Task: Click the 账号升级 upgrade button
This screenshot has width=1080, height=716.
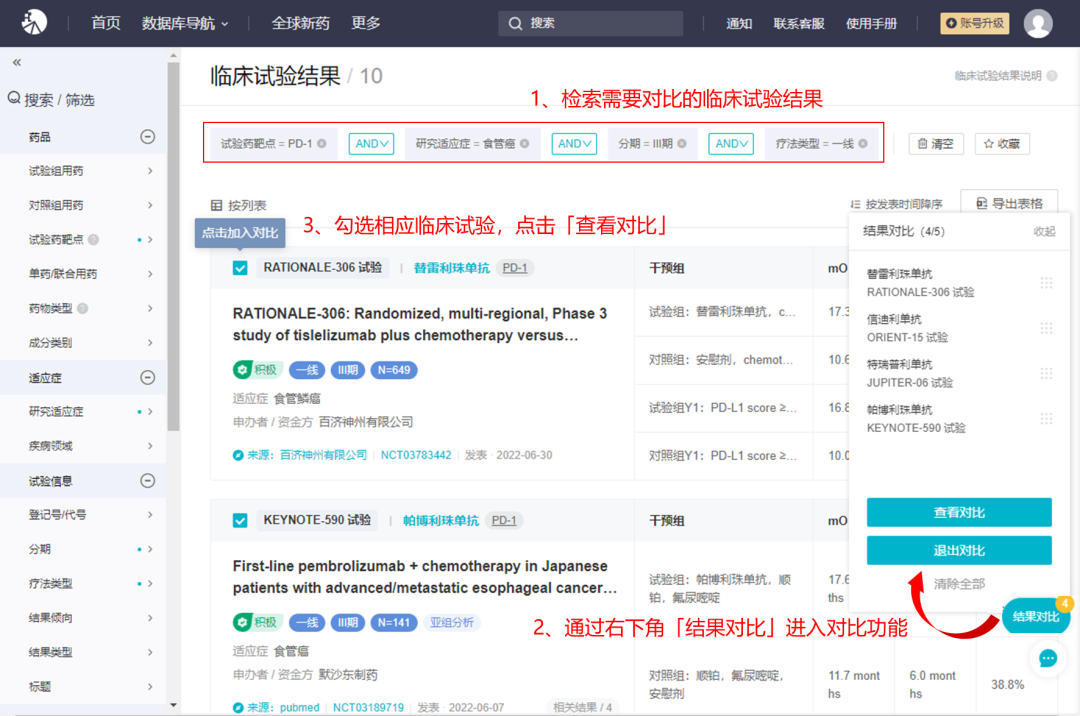Action: (x=975, y=23)
